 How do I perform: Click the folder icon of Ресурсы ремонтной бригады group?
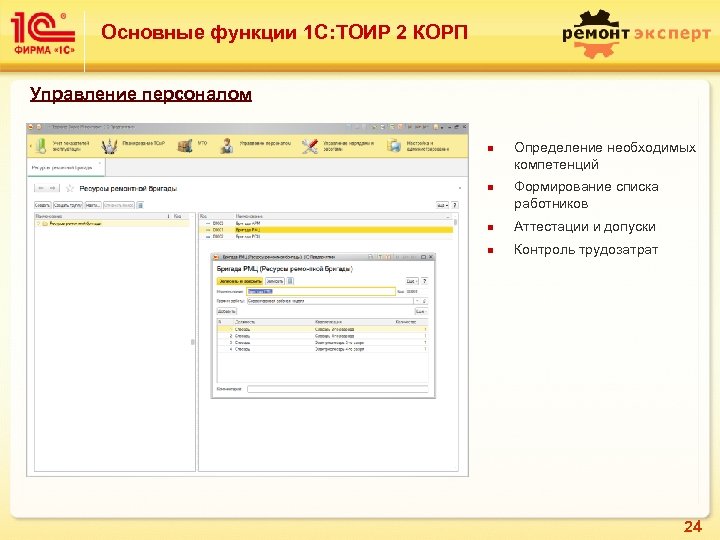click(45, 224)
